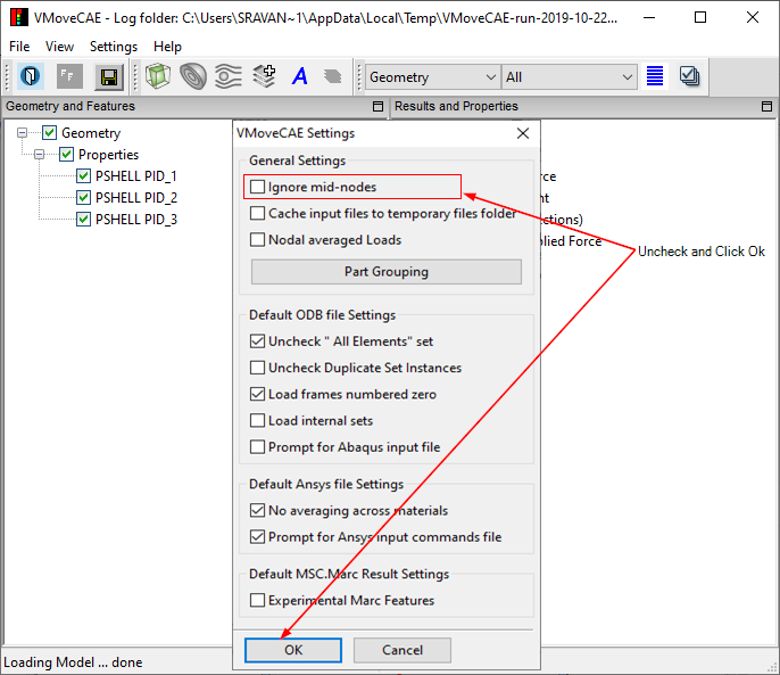The image size is (780, 675).
Task: Open the All dropdown in toolbar
Action: [x=569, y=77]
